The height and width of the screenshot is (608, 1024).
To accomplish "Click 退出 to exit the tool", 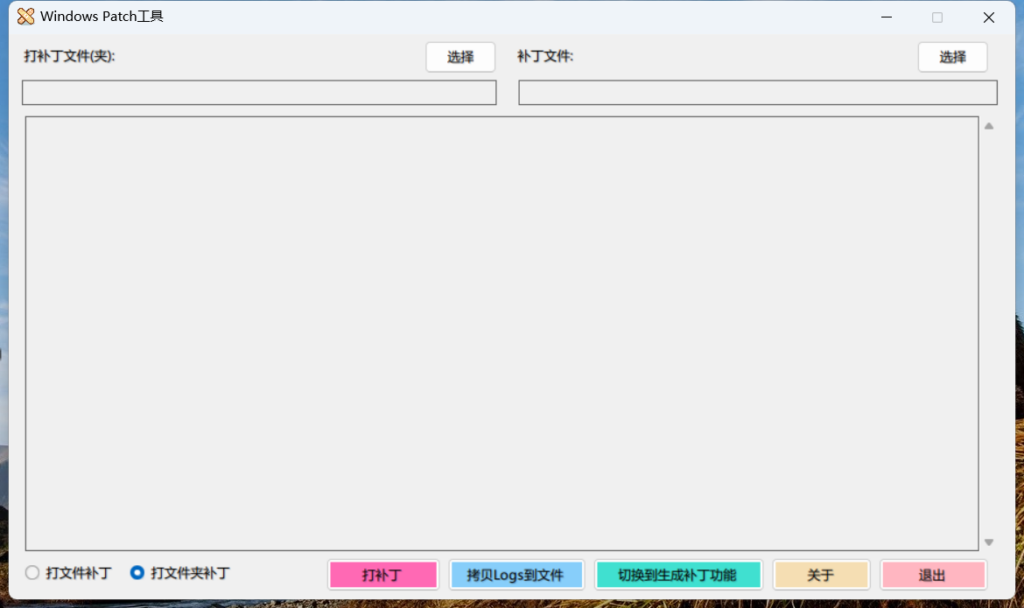I will [x=932, y=574].
